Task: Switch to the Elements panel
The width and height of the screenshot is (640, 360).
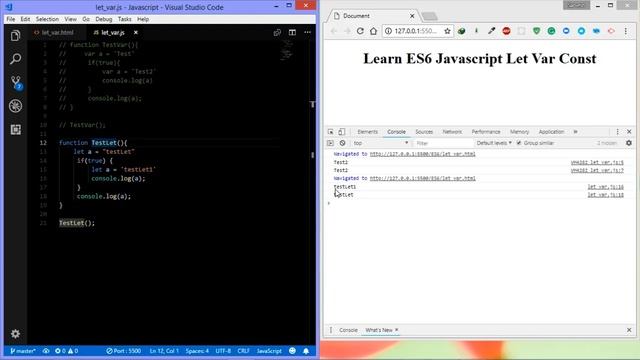Action: coord(367,132)
